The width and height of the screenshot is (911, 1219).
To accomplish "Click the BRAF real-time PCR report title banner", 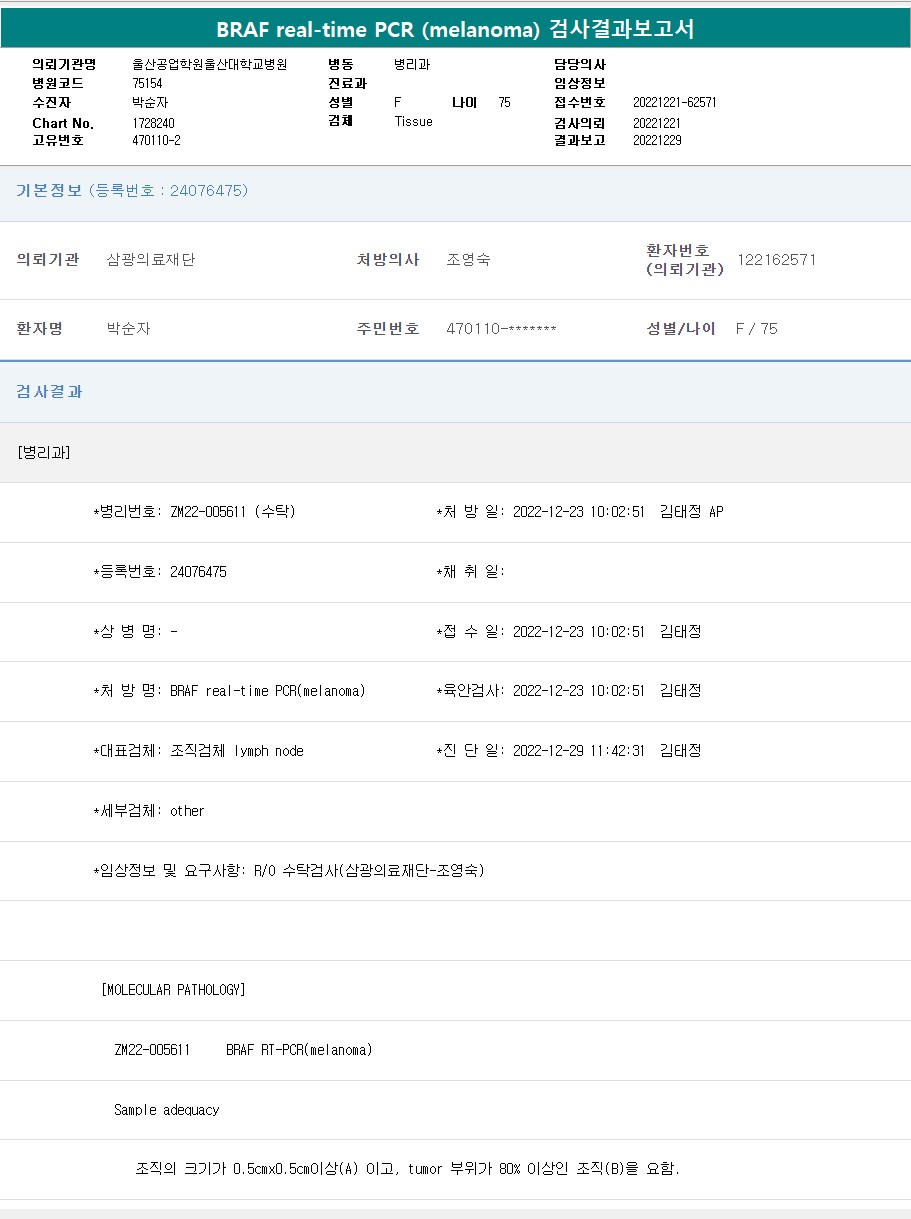I will point(455,30).
